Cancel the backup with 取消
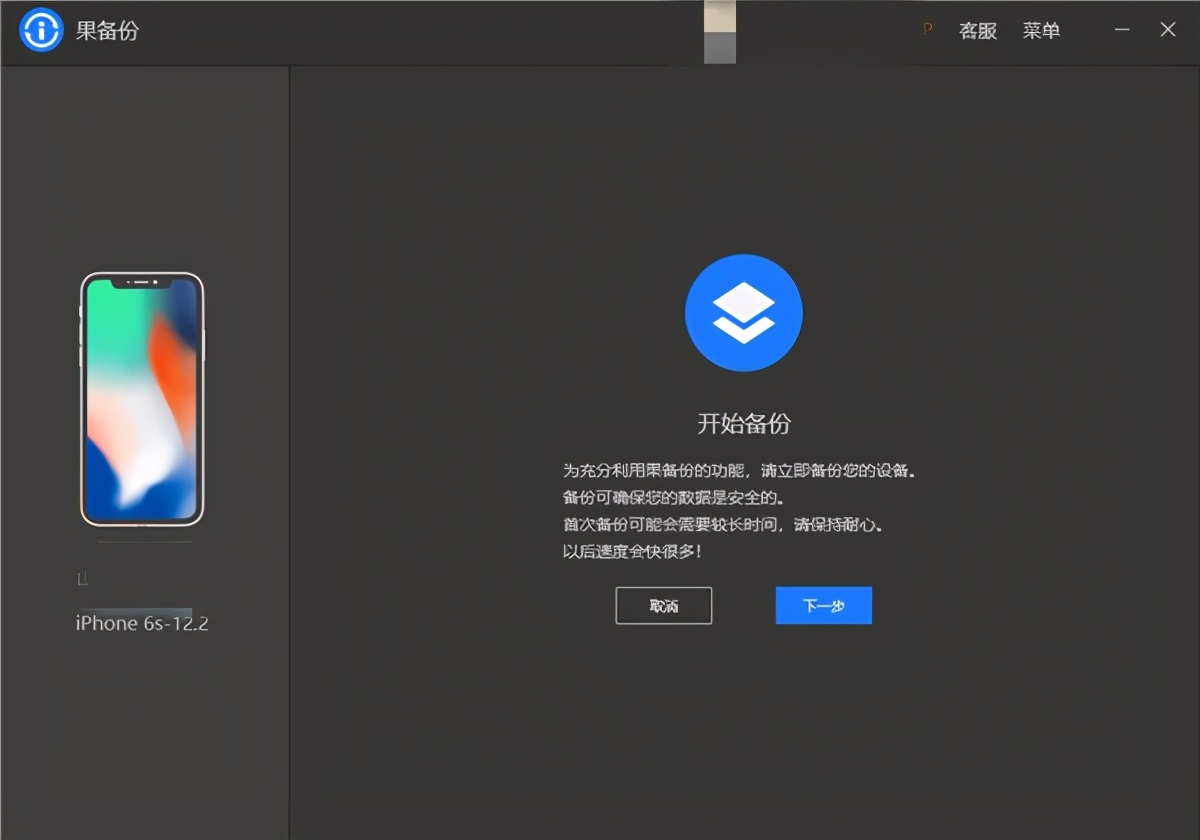1200x840 pixels. coord(663,605)
